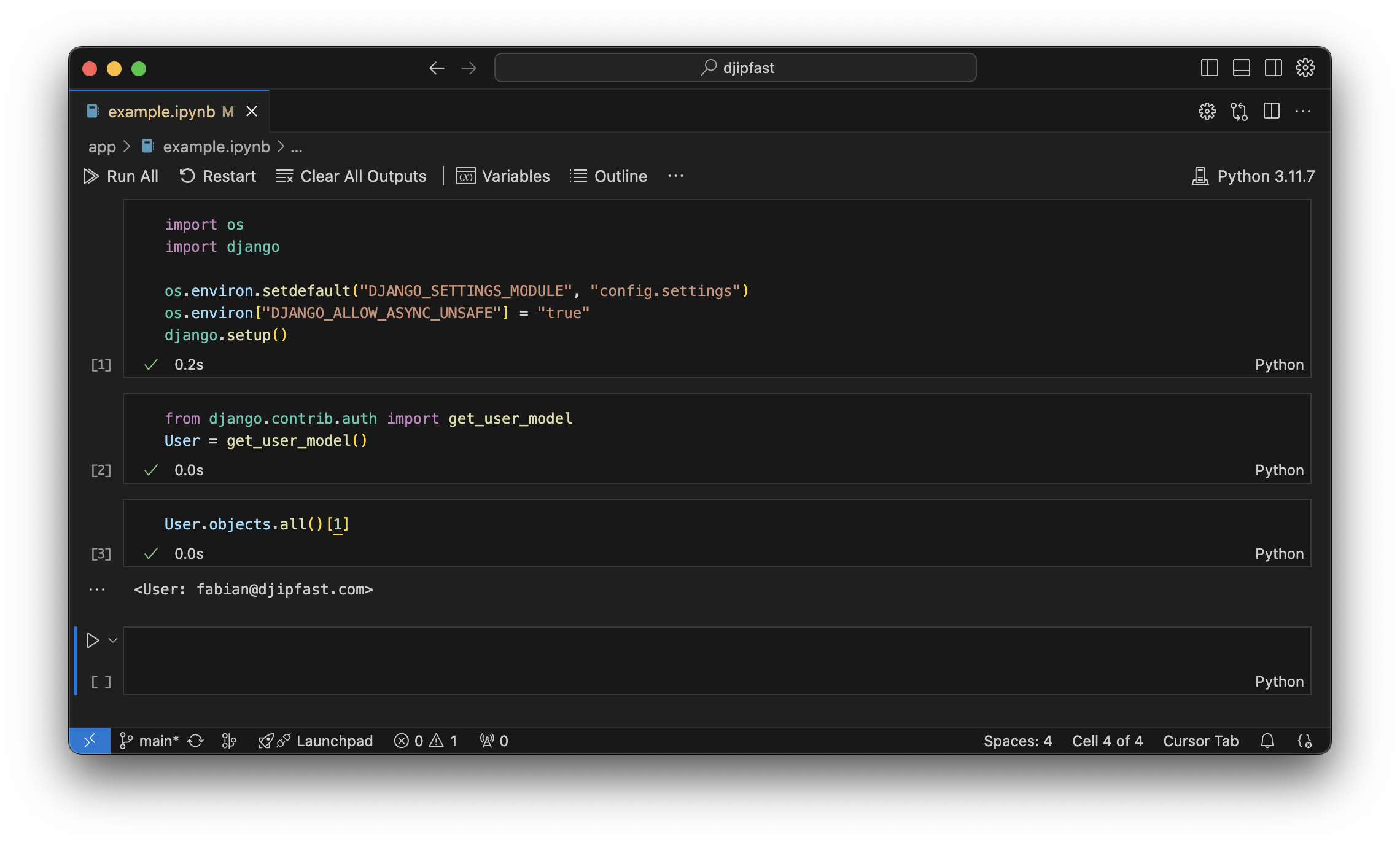The width and height of the screenshot is (1400, 845).
Task: Click the Run All play icon
Action: [91, 176]
